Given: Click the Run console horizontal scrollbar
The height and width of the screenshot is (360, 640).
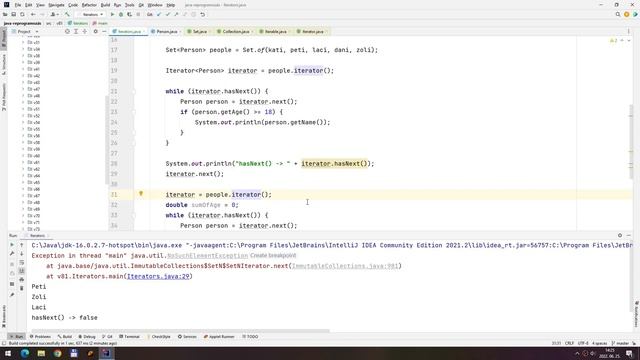Looking at the screenshot, I should (180, 331).
